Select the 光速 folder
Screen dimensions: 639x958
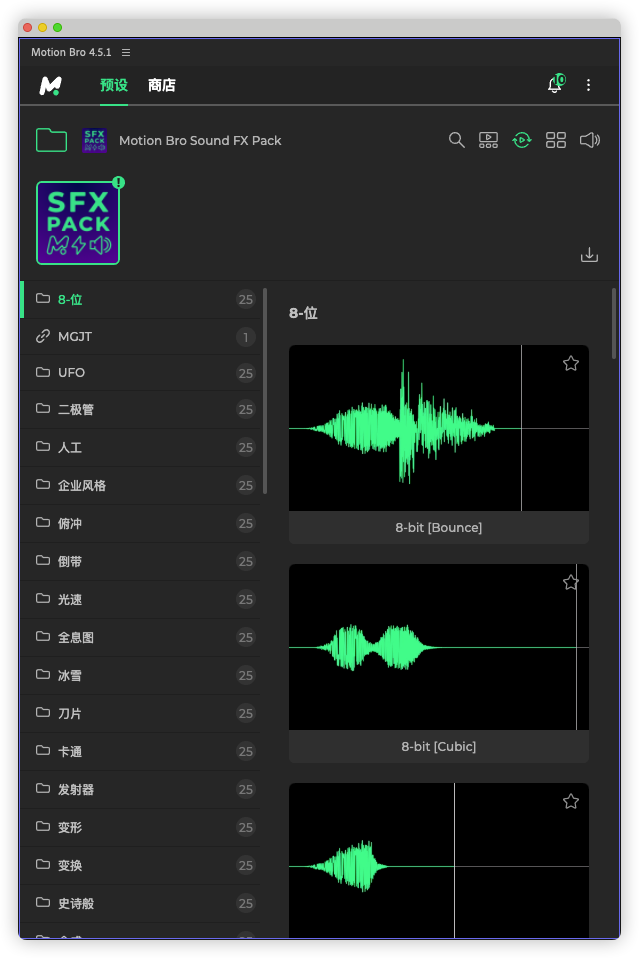(x=141, y=599)
